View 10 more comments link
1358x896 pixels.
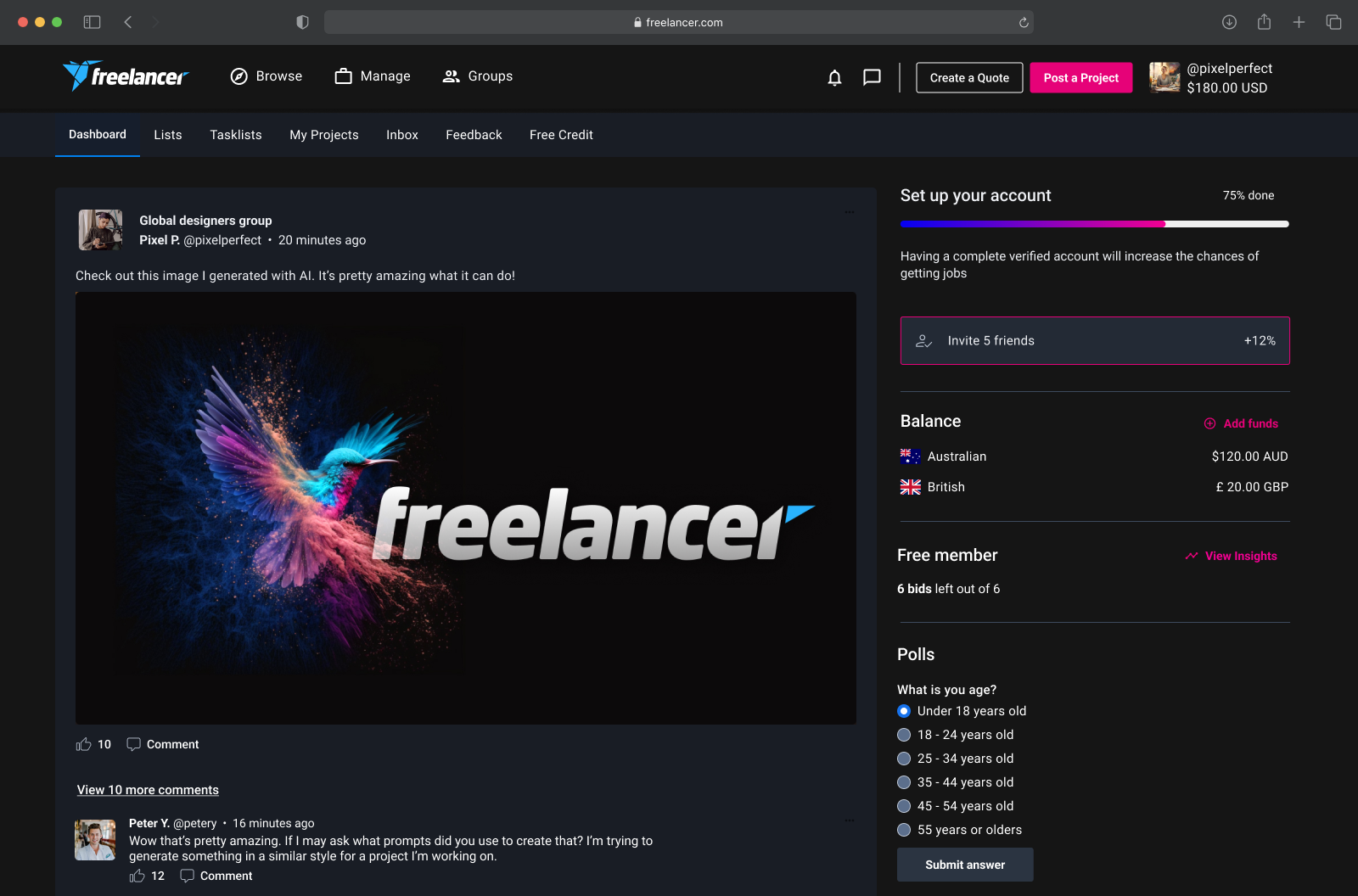[148, 790]
